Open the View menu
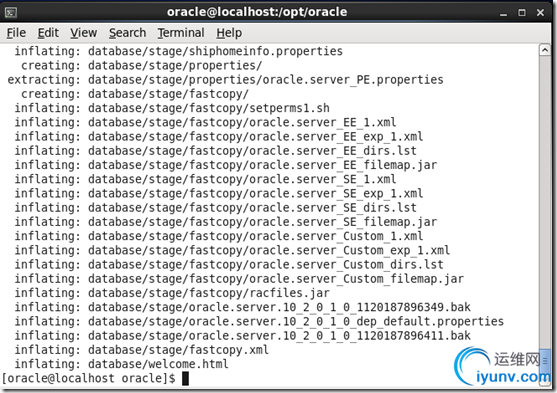 click(x=83, y=33)
